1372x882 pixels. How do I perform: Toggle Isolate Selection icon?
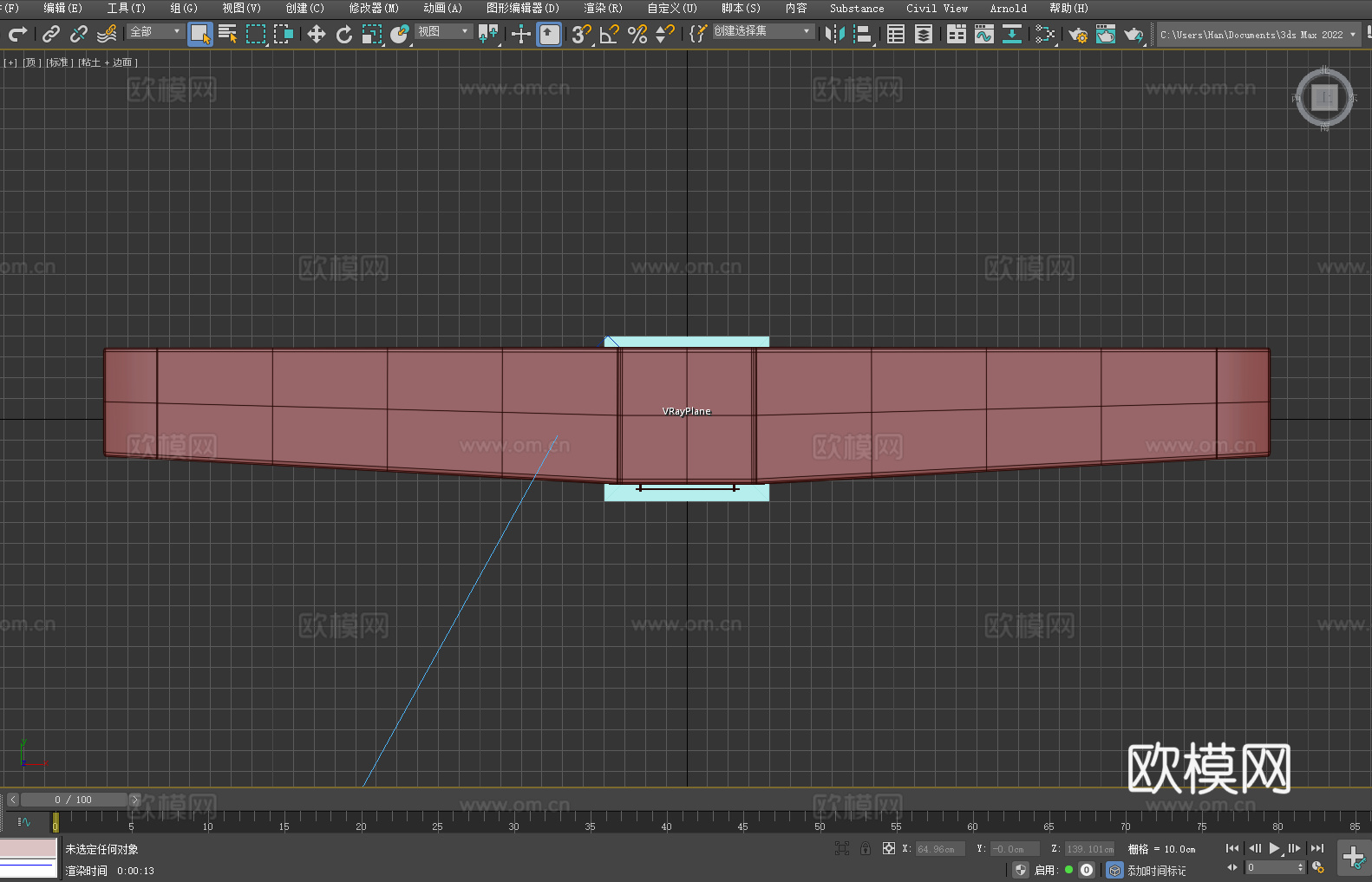(842, 848)
